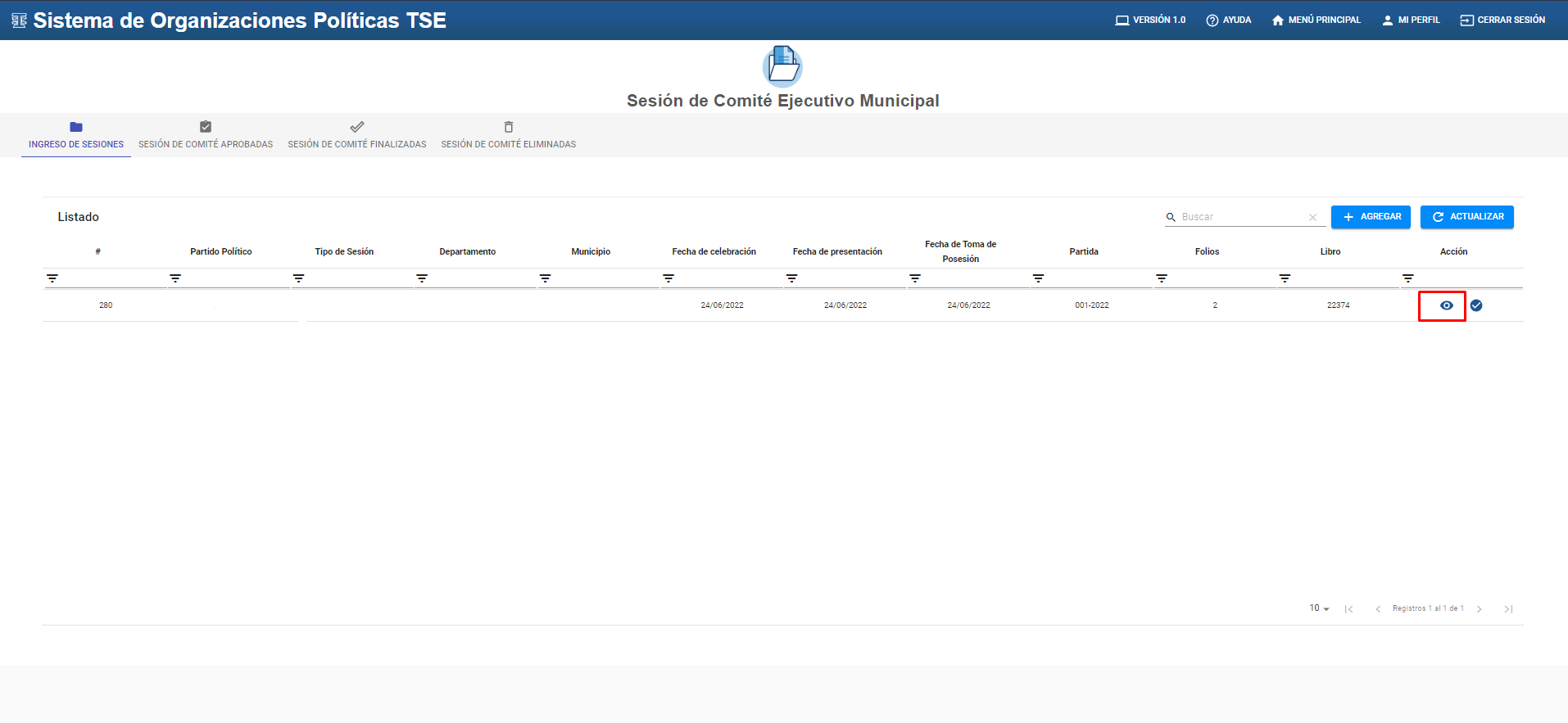The image size is (1568, 723).
Task: Click the eye icon to view session 280
Action: click(1446, 305)
